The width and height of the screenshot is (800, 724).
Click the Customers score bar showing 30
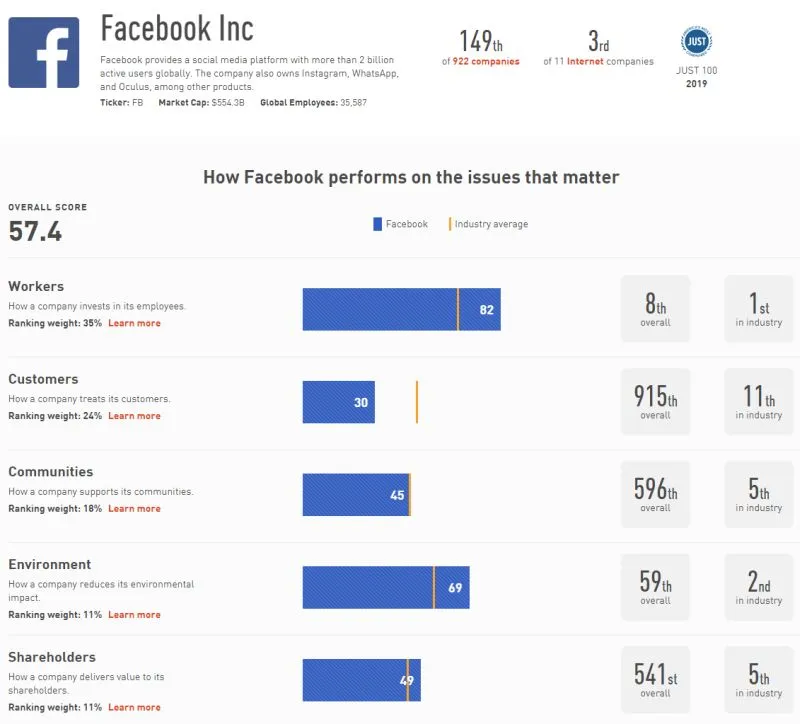pos(338,402)
